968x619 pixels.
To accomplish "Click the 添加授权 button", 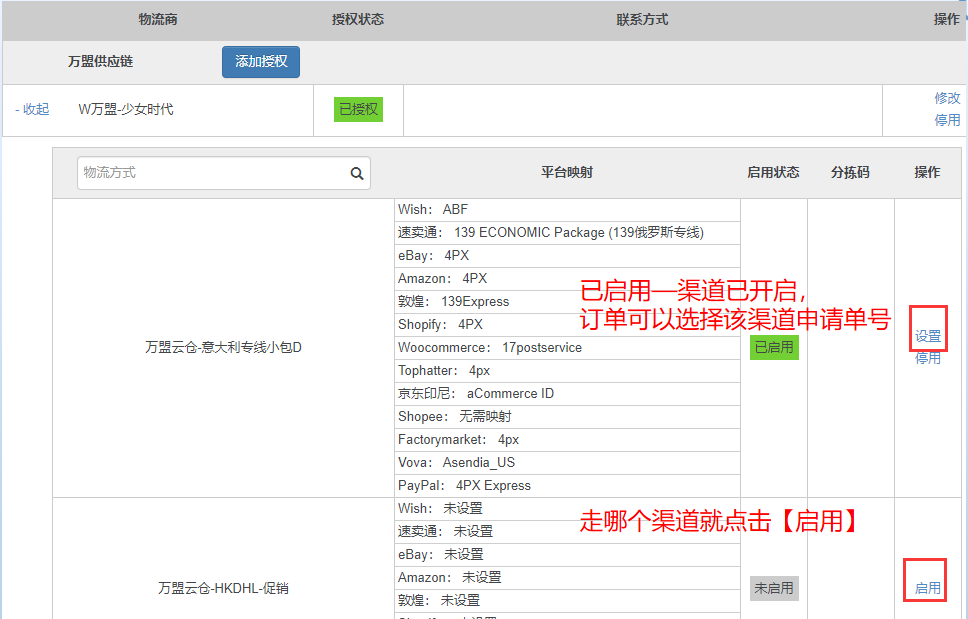I will pyautogui.click(x=261, y=62).
